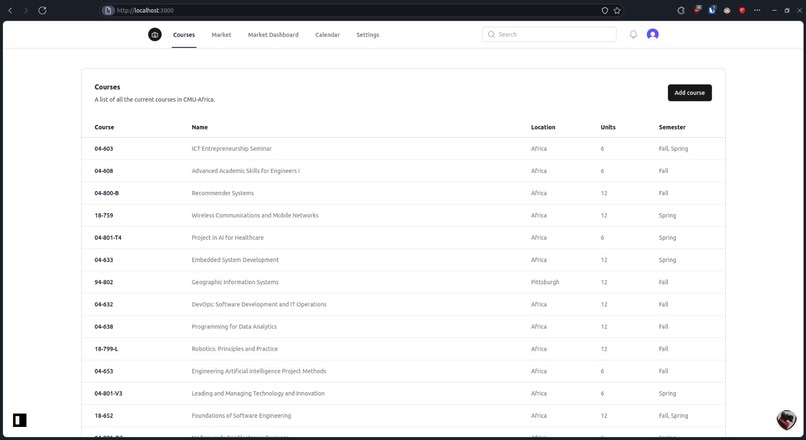This screenshot has height=440, width=806.
Task: Click Embedded System Development
Action: [235, 260]
